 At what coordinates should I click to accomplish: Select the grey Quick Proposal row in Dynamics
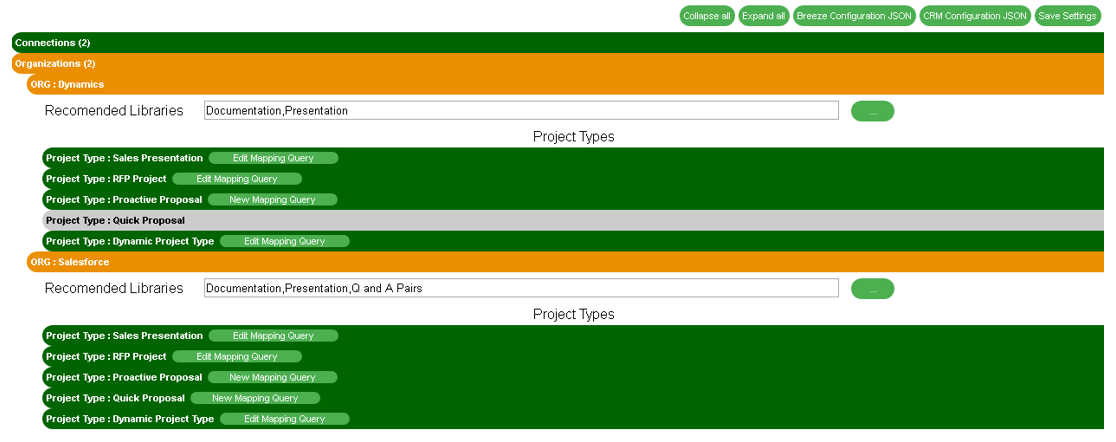pos(573,221)
